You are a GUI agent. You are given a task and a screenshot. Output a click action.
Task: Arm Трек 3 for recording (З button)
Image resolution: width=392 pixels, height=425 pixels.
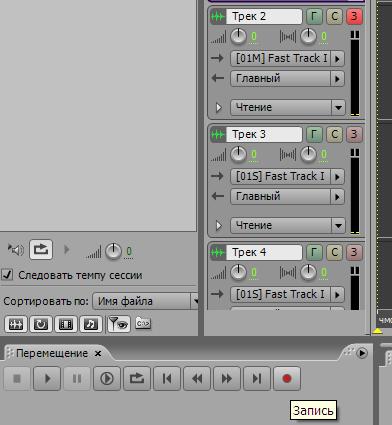(354, 134)
